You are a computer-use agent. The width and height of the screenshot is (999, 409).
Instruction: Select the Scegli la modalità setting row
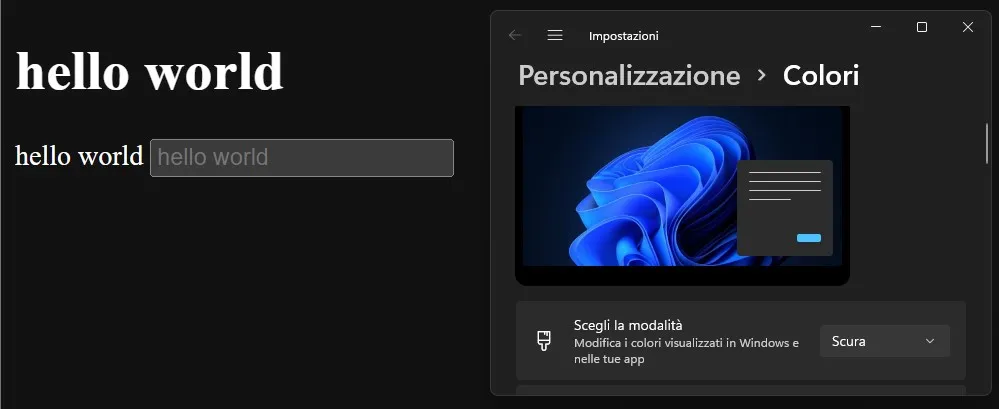[x=741, y=341]
